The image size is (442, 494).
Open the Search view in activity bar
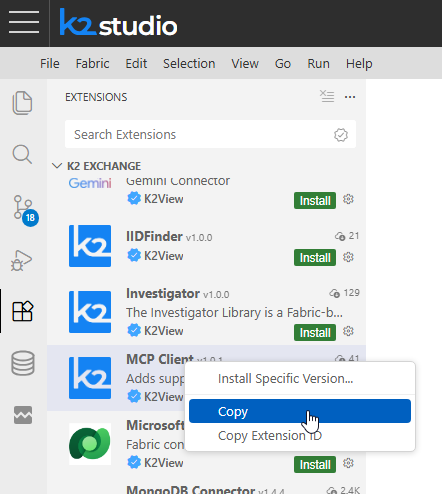(x=22, y=154)
